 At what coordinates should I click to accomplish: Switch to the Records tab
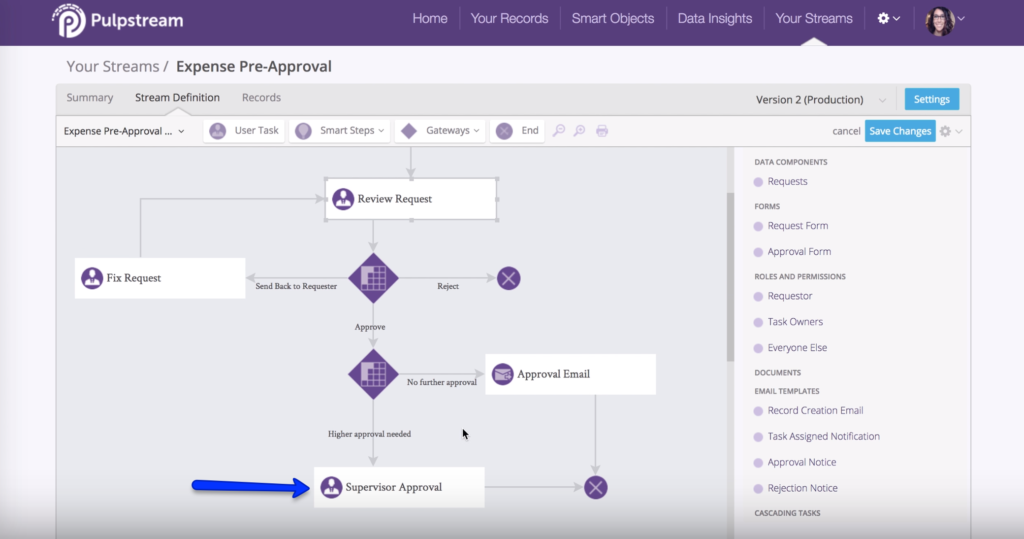click(x=261, y=97)
